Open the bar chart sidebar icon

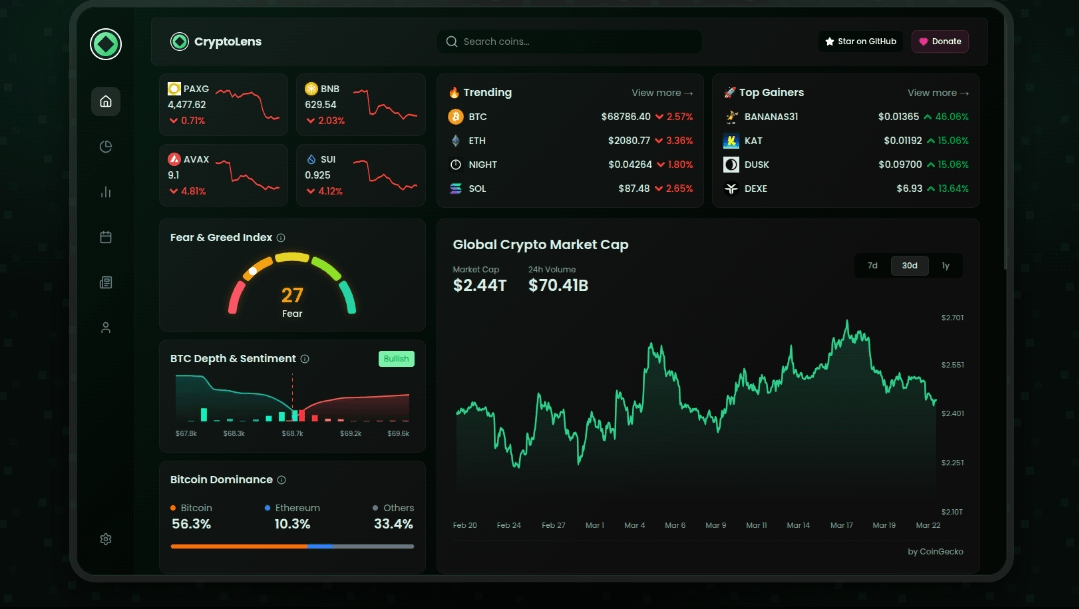click(x=106, y=192)
